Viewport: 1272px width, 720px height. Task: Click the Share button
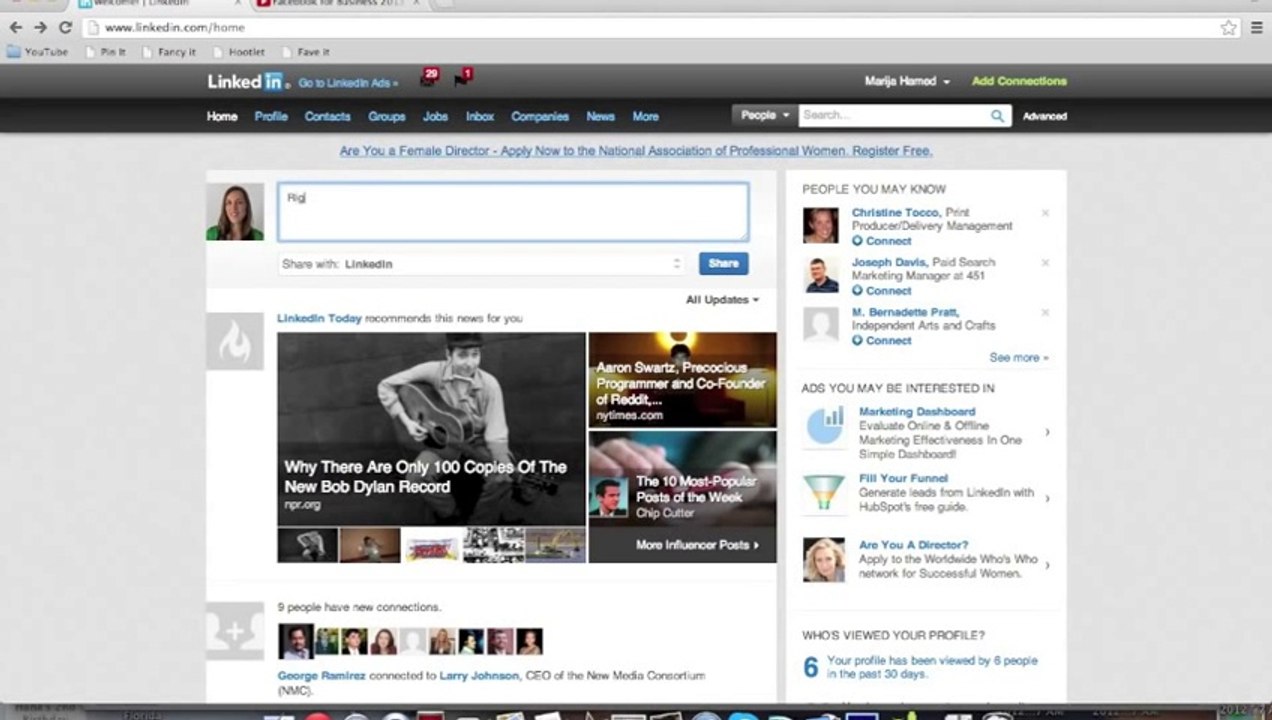pyautogui.click(x=723, y=264)
